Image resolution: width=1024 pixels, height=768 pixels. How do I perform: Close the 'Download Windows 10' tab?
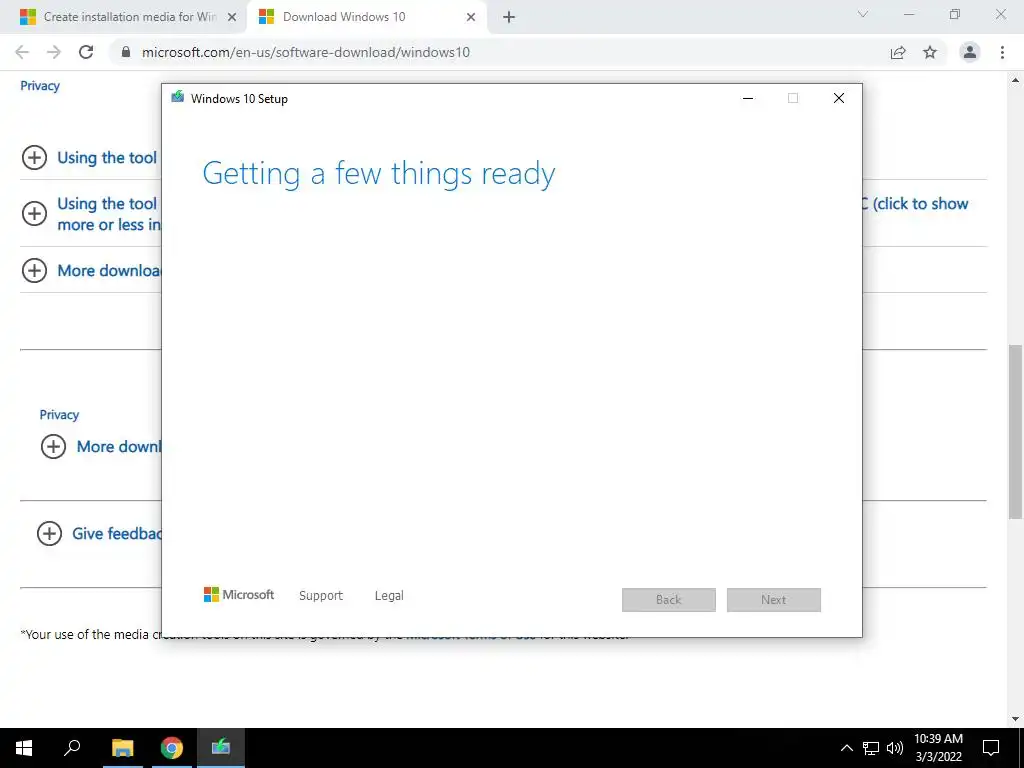pos(471,17)
